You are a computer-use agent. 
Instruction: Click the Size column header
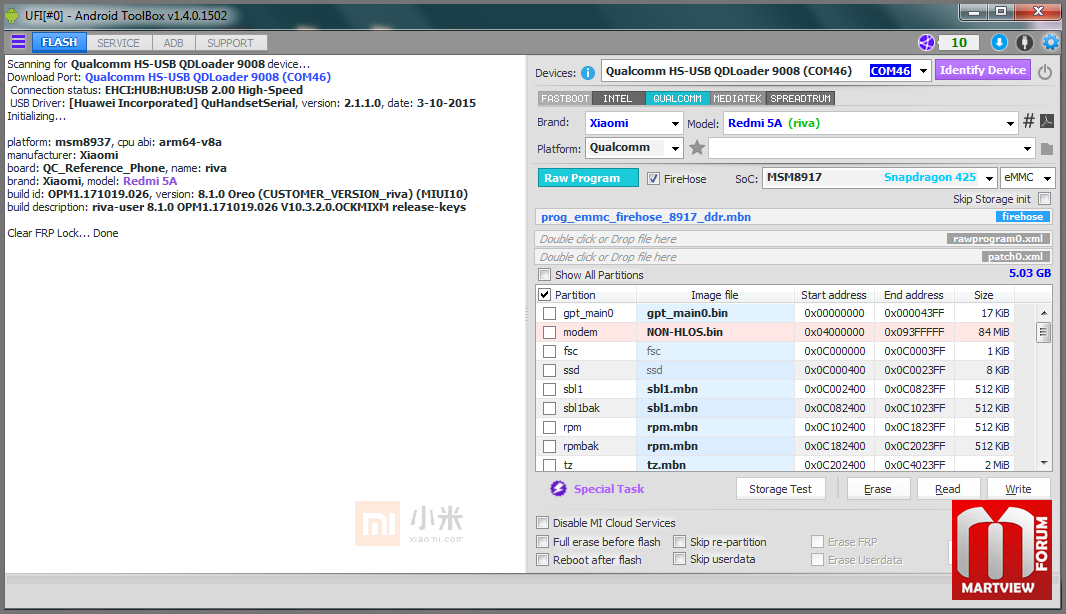click(984, 295)
